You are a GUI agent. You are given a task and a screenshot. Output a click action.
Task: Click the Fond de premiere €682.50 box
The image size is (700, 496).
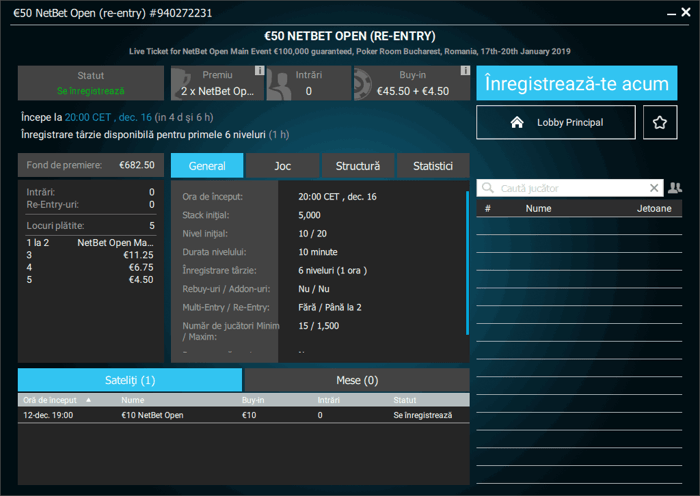click(x=91, y=165)
